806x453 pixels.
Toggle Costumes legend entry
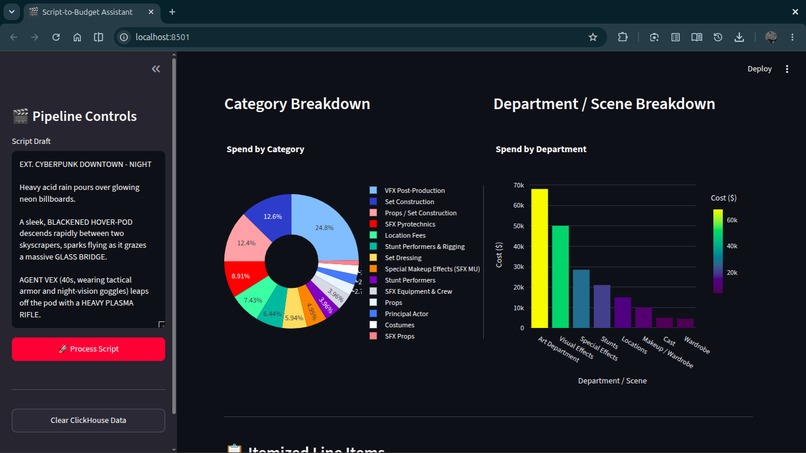click(392, 325)
